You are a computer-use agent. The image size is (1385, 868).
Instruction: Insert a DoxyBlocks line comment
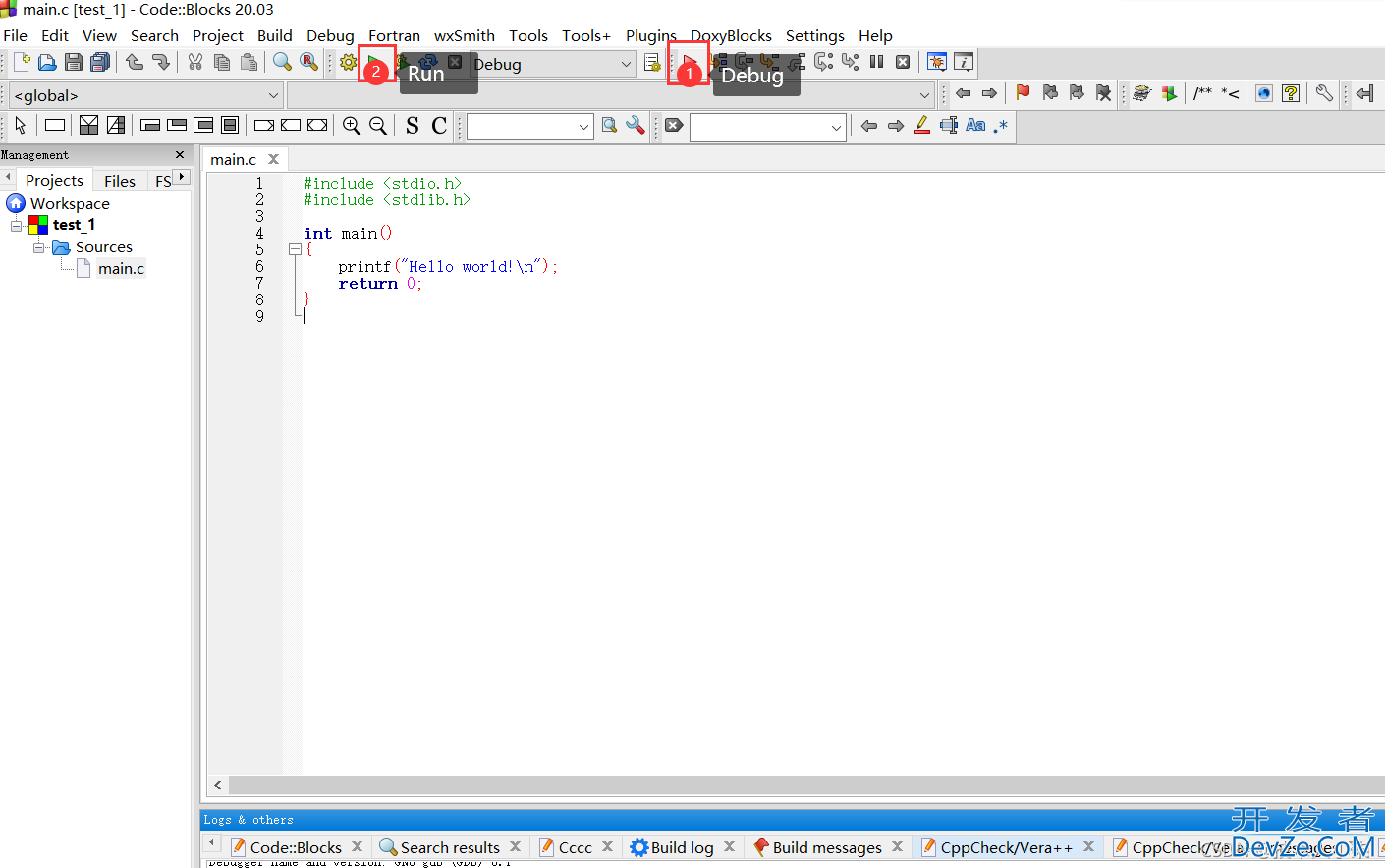[x=1230, y=93]
